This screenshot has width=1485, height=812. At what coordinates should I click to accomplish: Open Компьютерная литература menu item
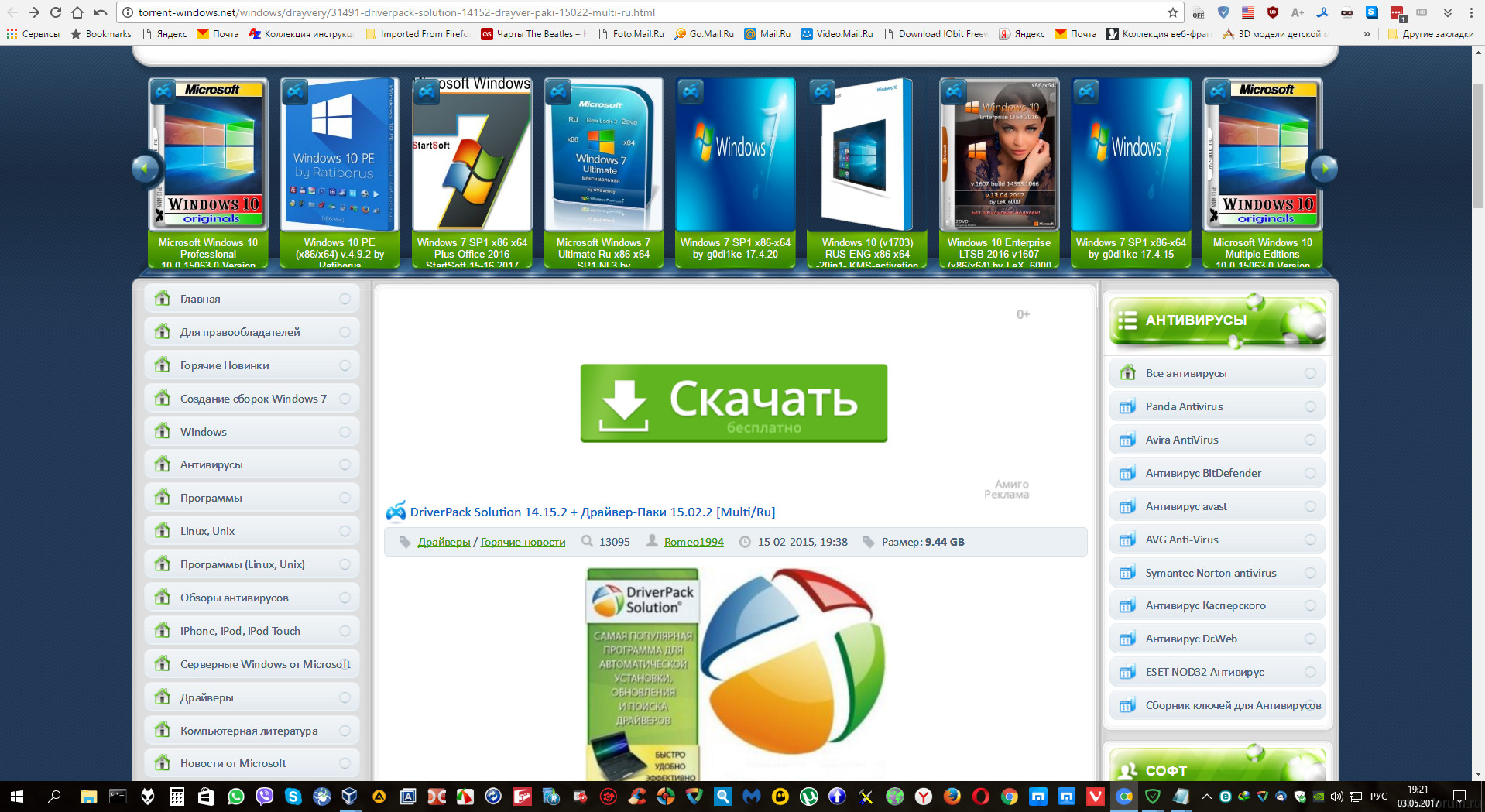[252, 731]
